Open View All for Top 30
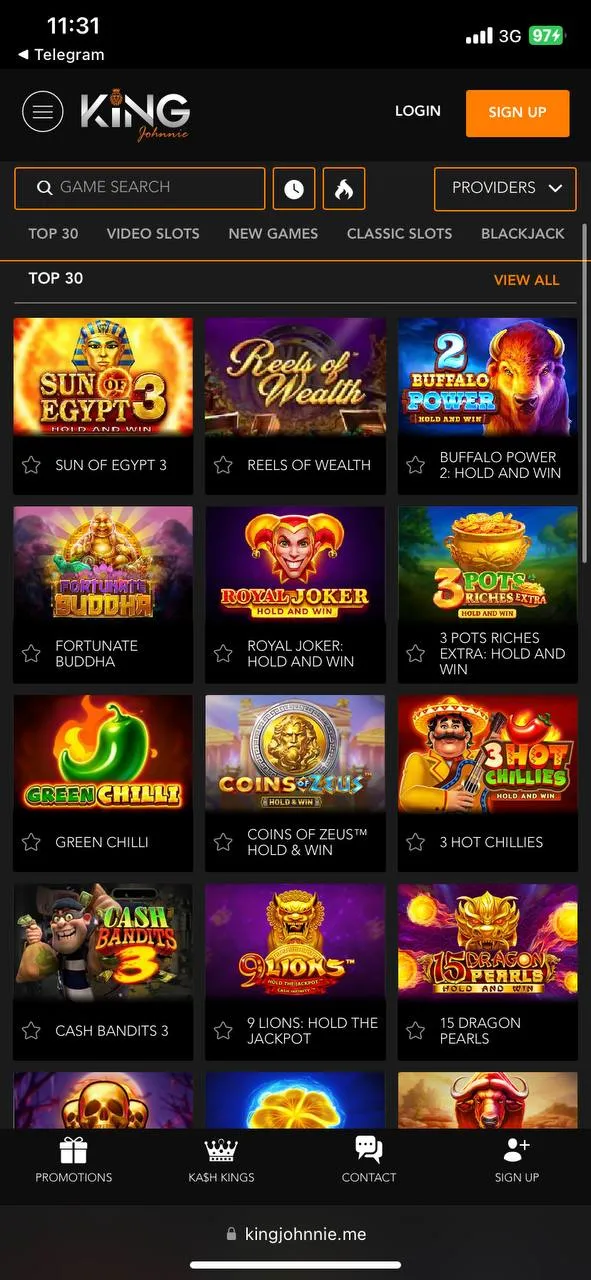Image resolution: width=591 pixels, height=1280 pixels. point(527,280)
